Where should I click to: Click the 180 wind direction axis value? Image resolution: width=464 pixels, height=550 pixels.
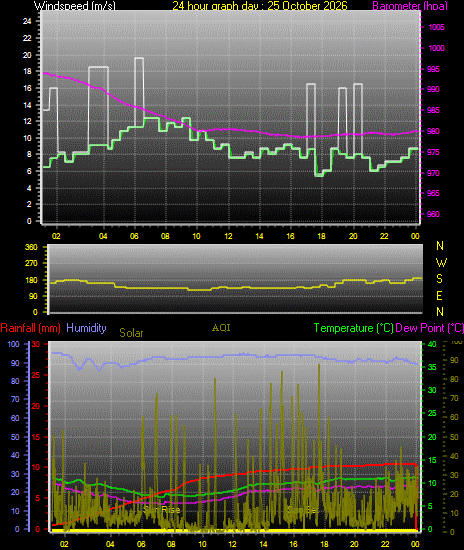pos(31,280)
